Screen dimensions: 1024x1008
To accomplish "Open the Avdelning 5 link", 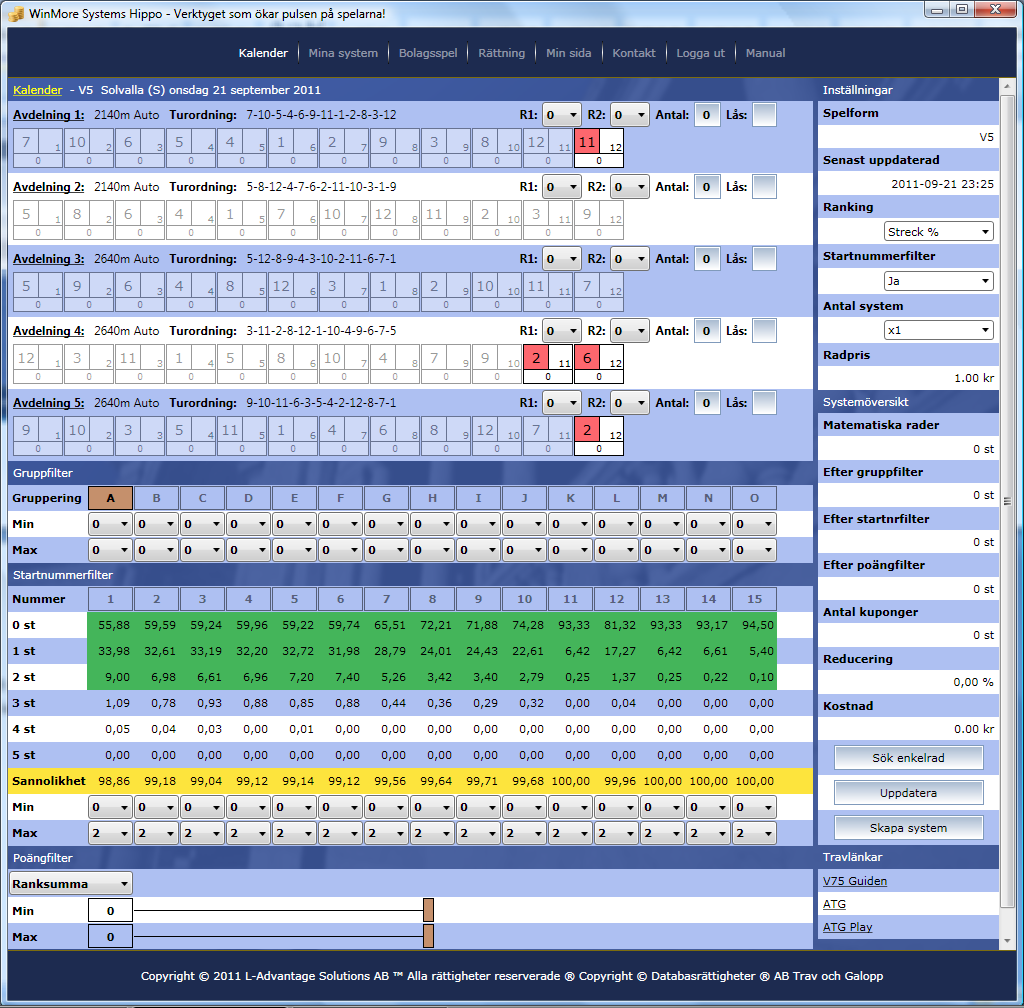I will (48, 403).
